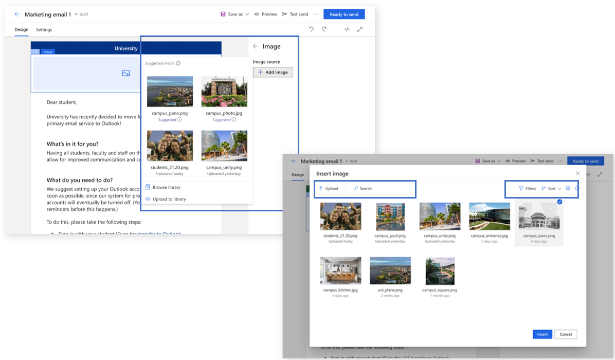Click the info icon beside Suggested under campus_pano.png

pyautogui.click(x=180, y=120)
